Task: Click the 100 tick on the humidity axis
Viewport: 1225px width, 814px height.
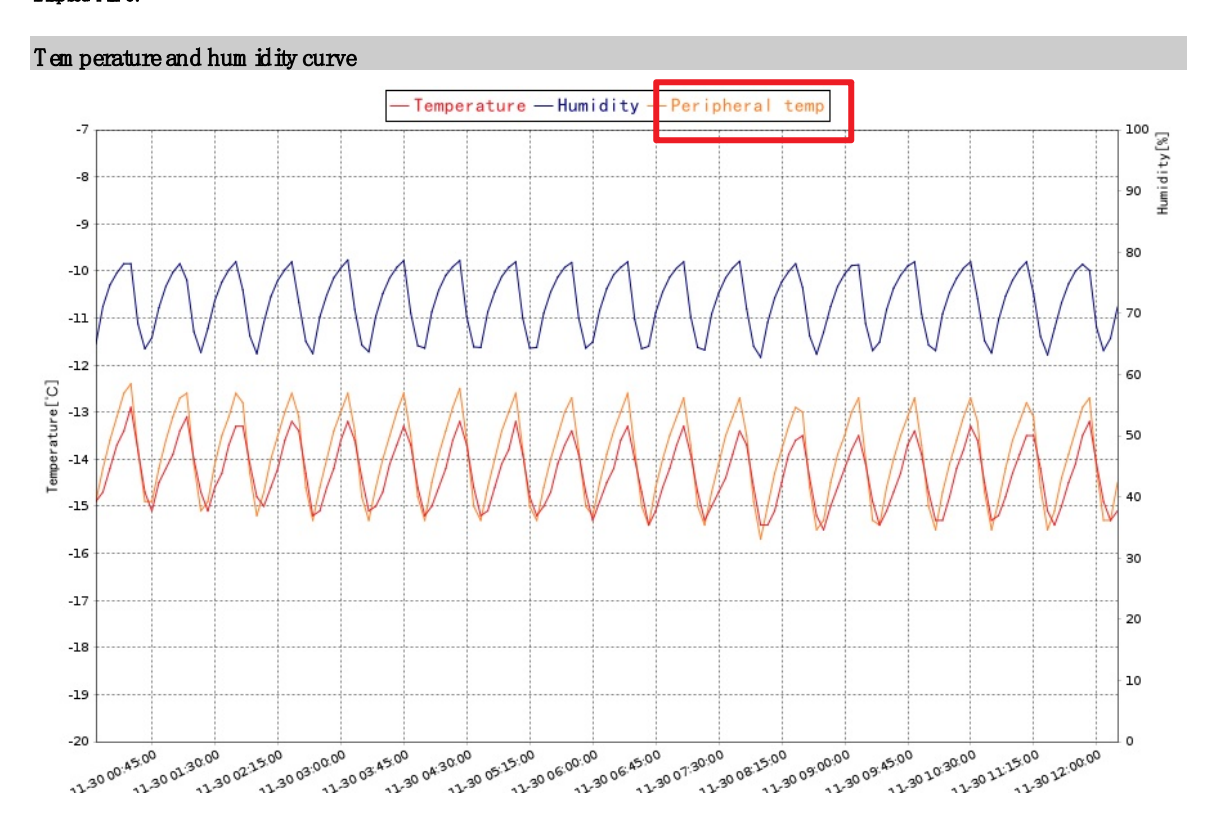Action: click(1137, 129)
